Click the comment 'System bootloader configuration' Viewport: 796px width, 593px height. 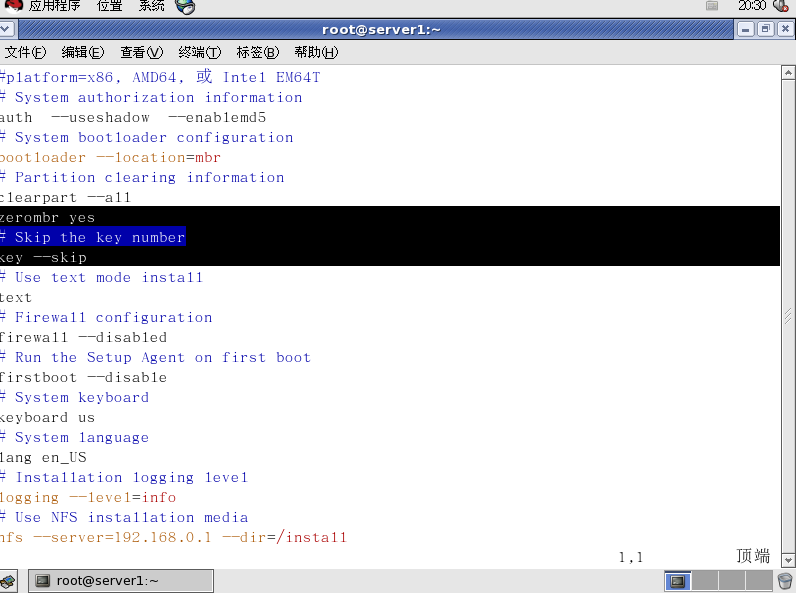coord(154,138)
